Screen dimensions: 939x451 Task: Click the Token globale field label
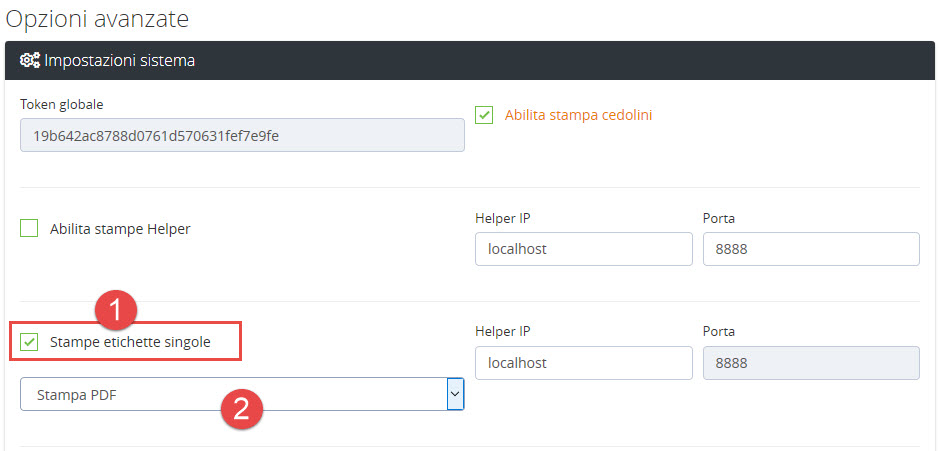62,104
